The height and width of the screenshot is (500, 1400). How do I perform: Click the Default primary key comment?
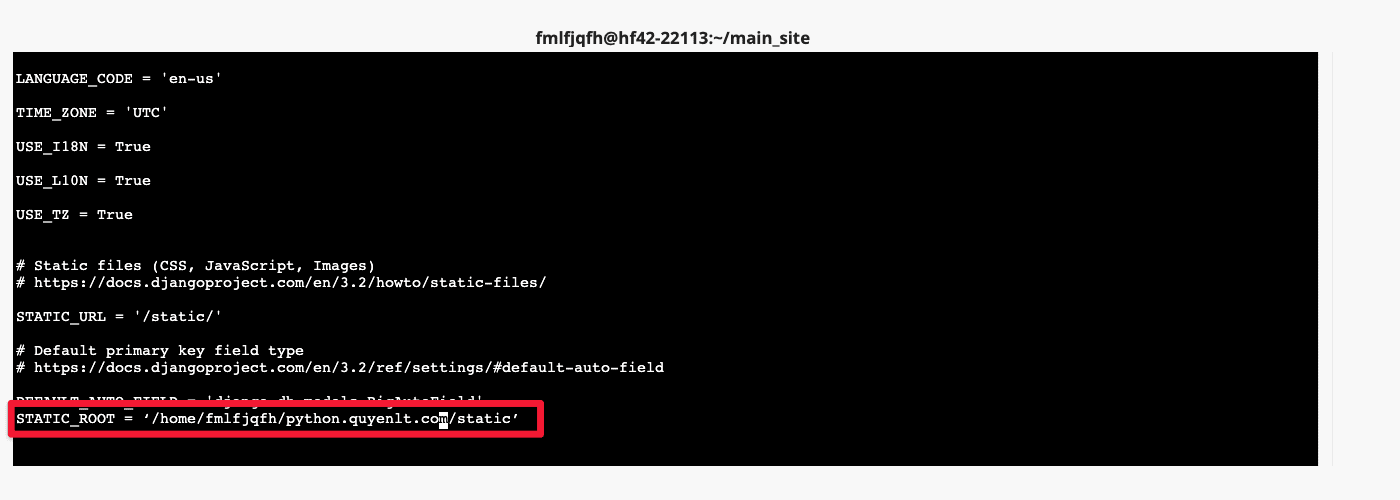coord(160,350)
